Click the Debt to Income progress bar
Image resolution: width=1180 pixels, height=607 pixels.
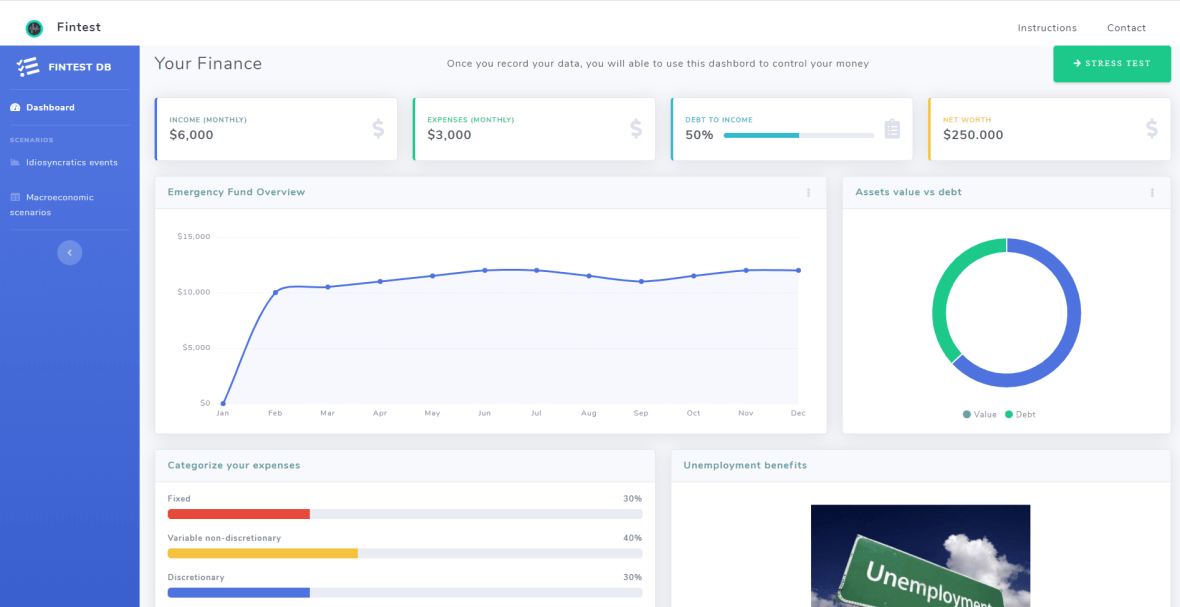click(798, 135)
